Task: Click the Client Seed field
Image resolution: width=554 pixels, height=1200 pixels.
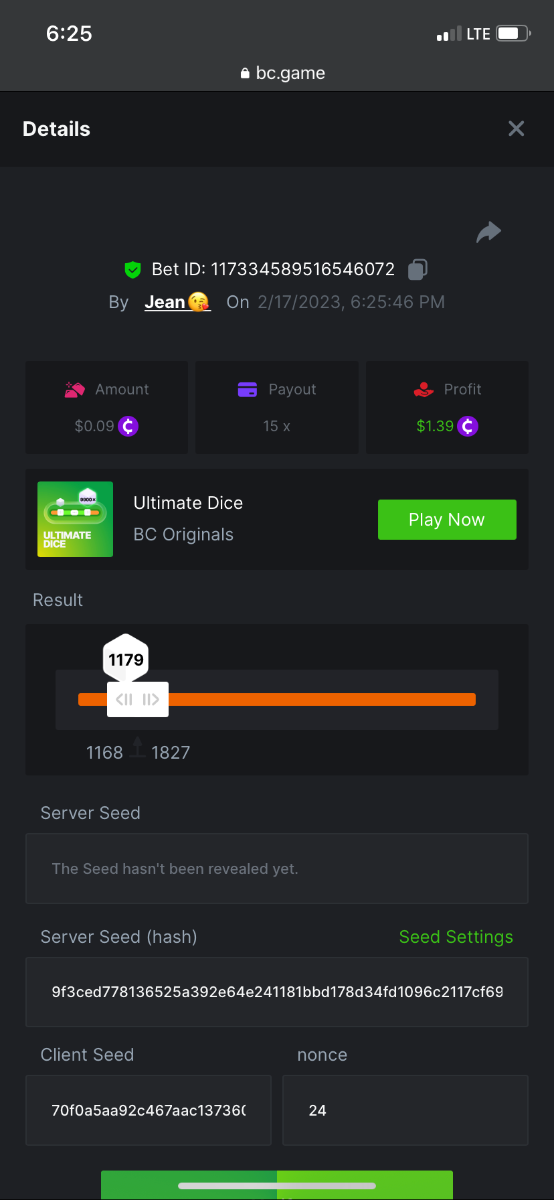Action: (148, 1110)
